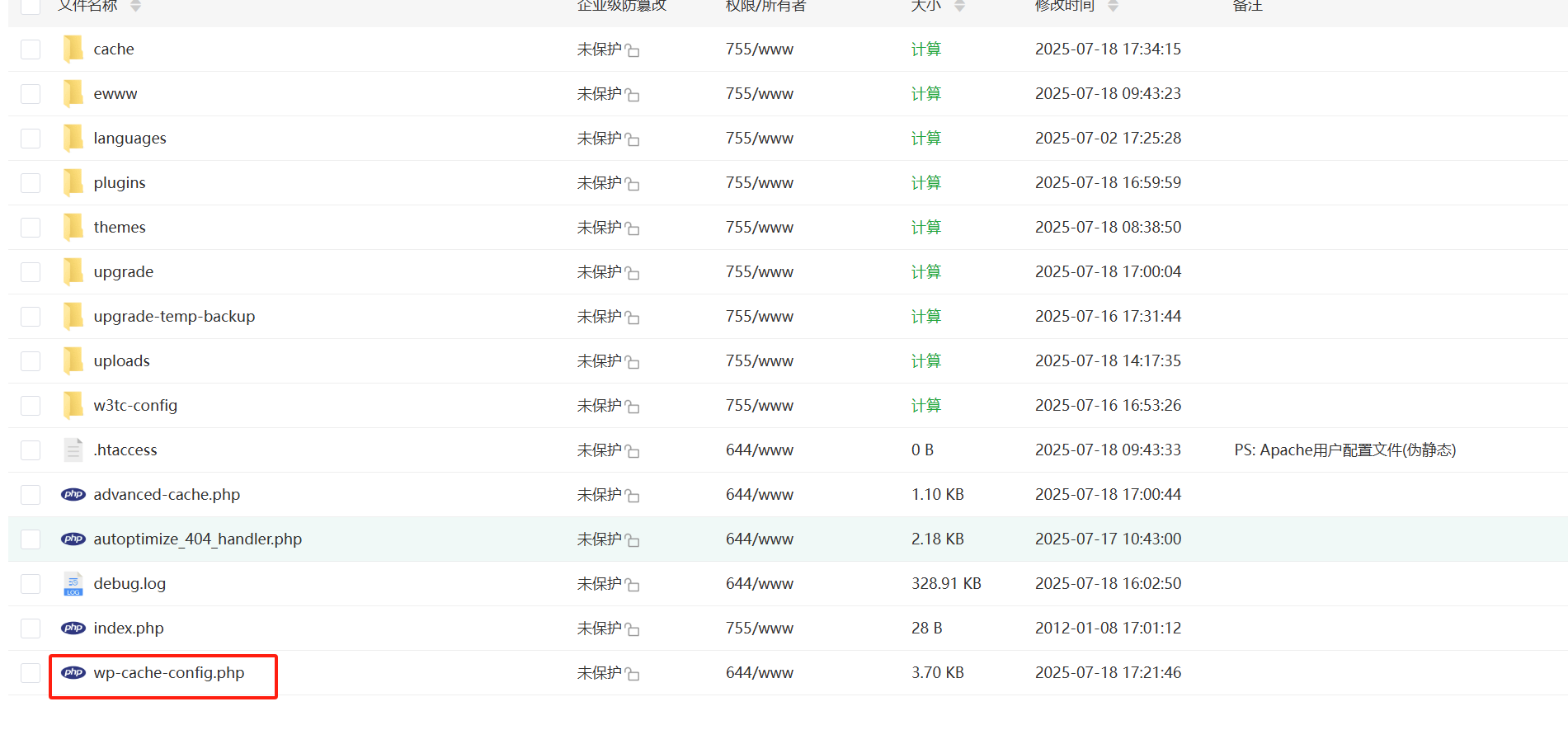
Task: Sort the list by file name arrows
Action: [135, 6]
